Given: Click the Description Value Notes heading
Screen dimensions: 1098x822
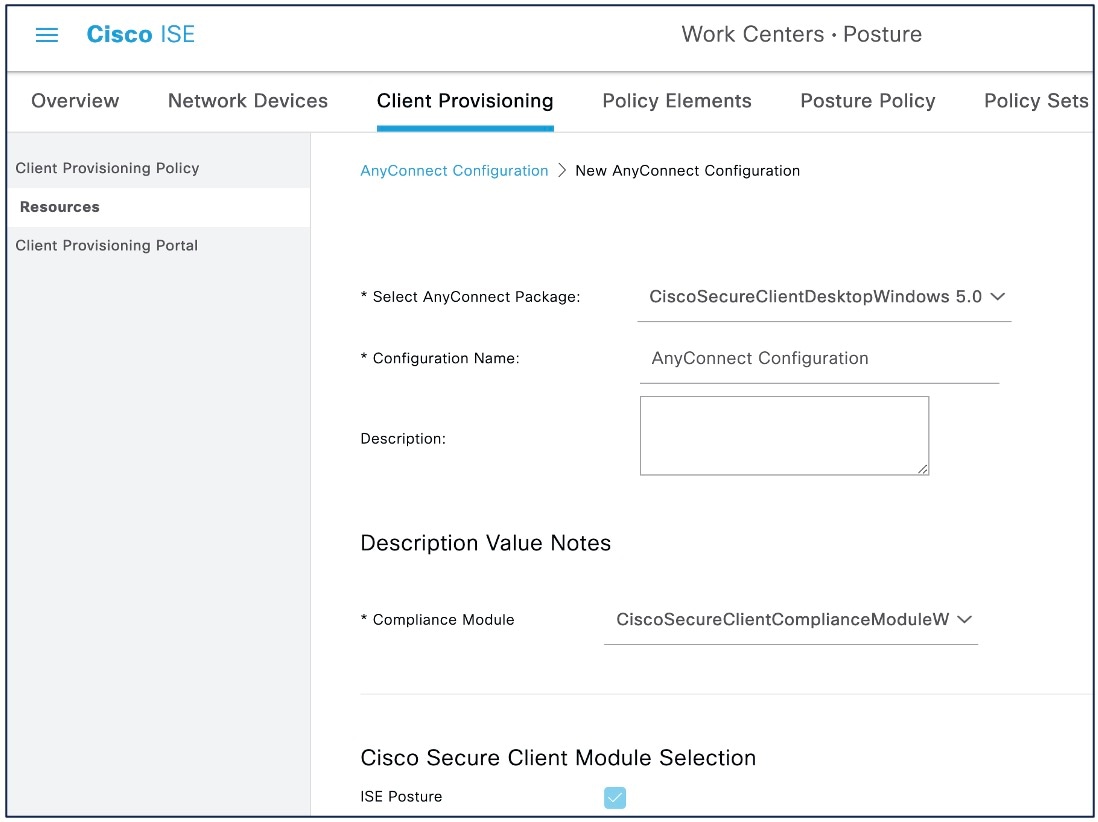Looking at the screenshot, I should click(485, 543).
